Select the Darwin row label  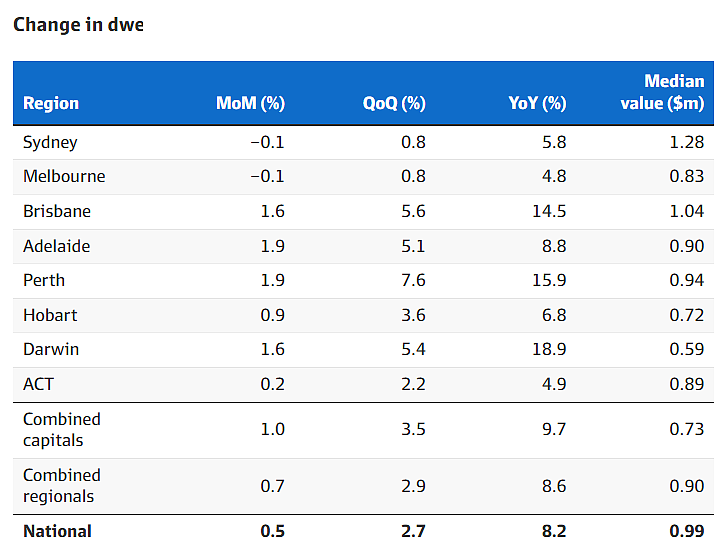coord(51,349)
